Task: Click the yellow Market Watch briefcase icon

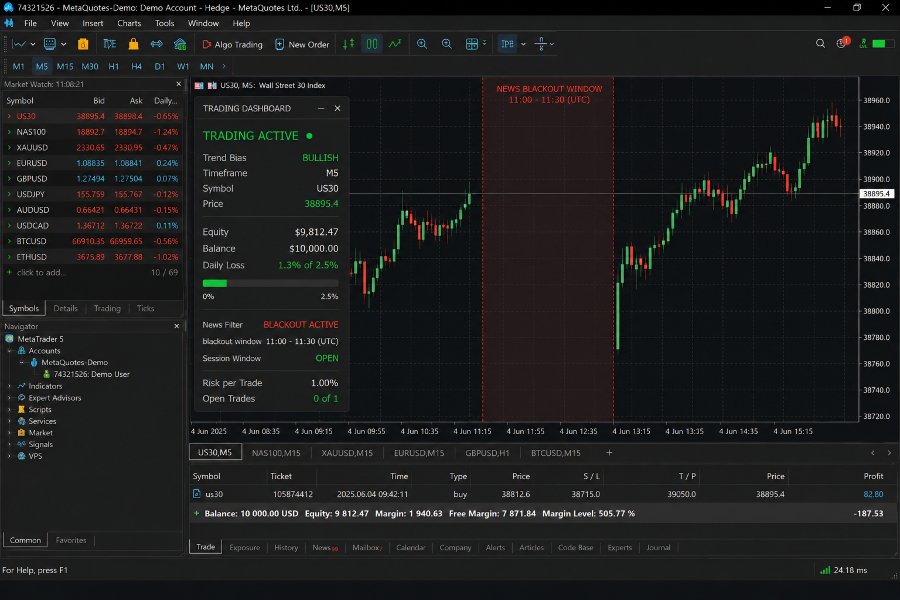Action: (x=83, y=44)
